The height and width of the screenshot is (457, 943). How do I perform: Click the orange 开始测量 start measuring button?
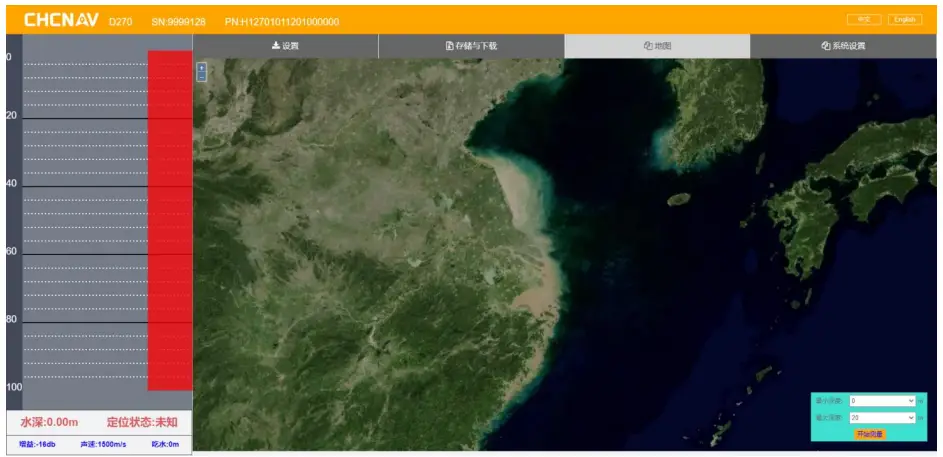coord(870,434)
